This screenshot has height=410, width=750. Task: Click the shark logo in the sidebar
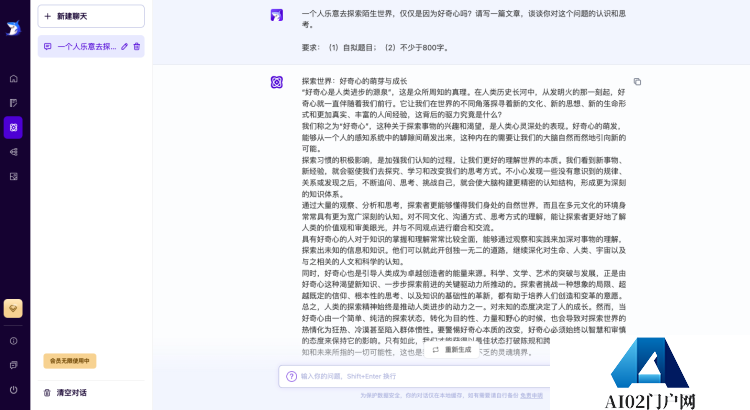[x=13, y=28]
